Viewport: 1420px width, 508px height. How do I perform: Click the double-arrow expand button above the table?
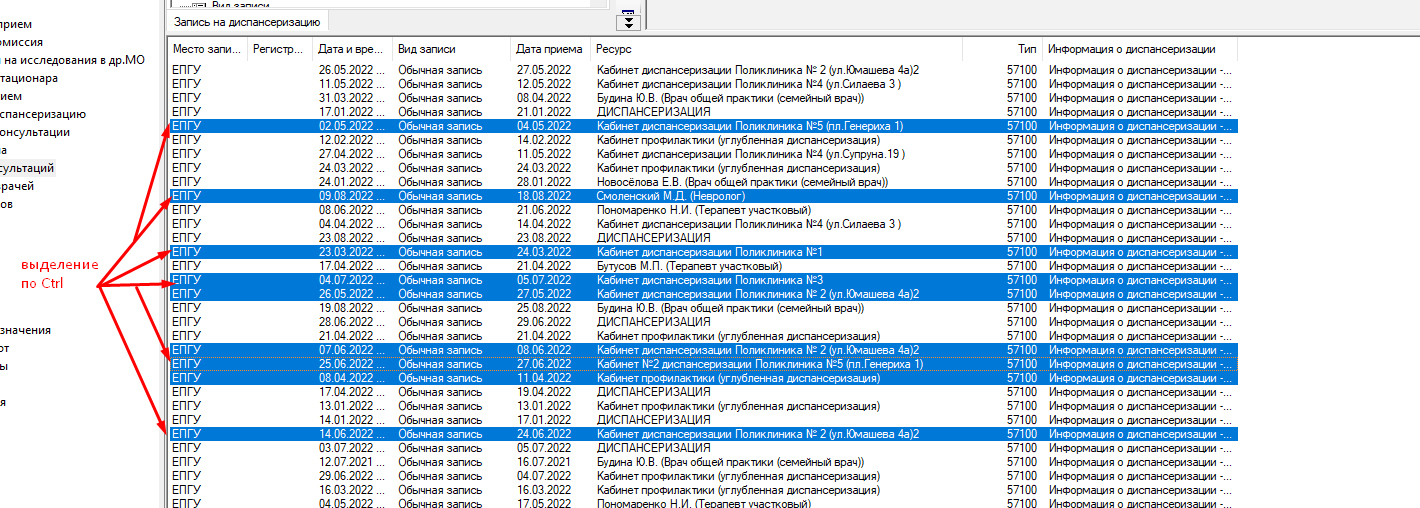tap(627, 21)
